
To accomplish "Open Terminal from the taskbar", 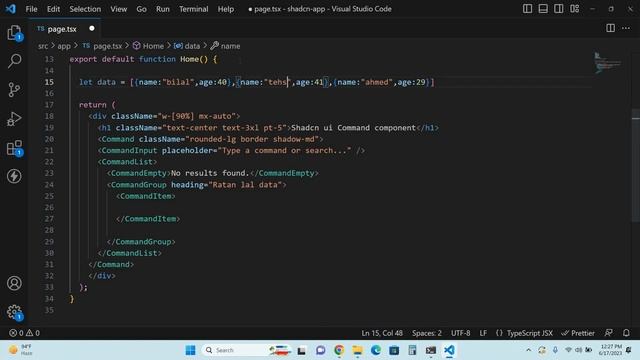I will click(431, 350).
